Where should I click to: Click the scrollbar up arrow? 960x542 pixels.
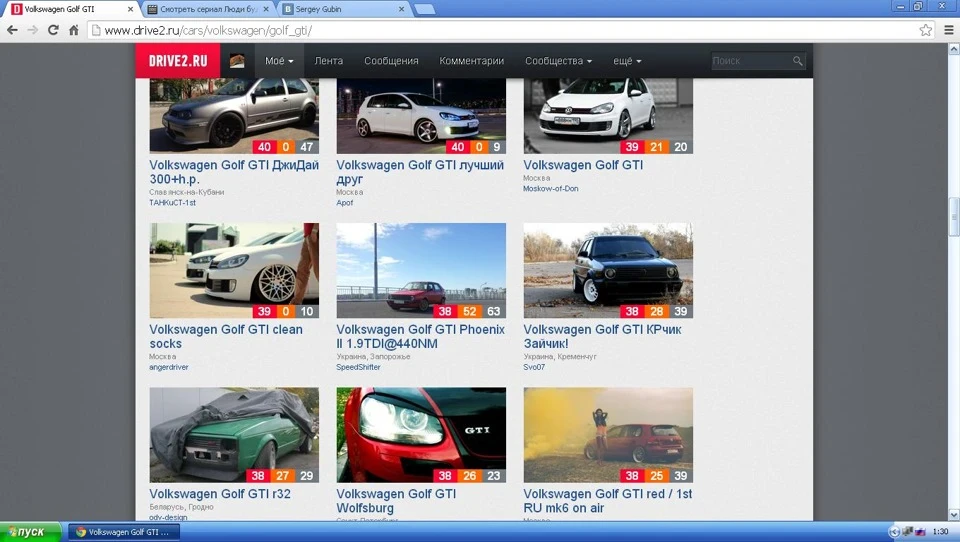pyautogui.click(x=953, y=50)
